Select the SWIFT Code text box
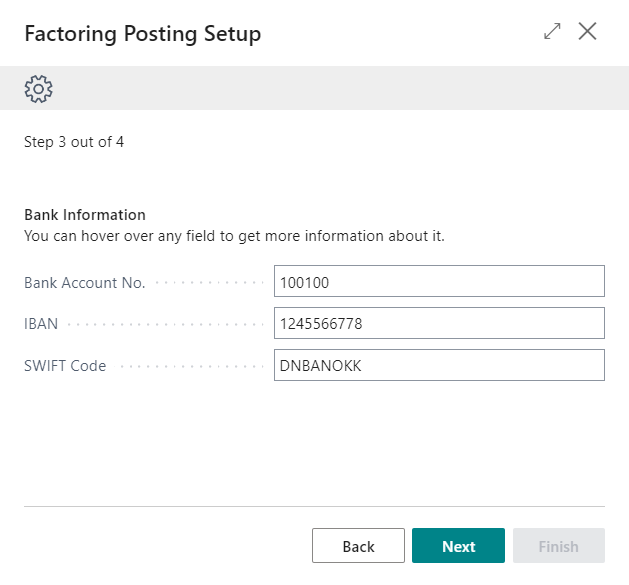629x585 pixels. coord(439,366)
